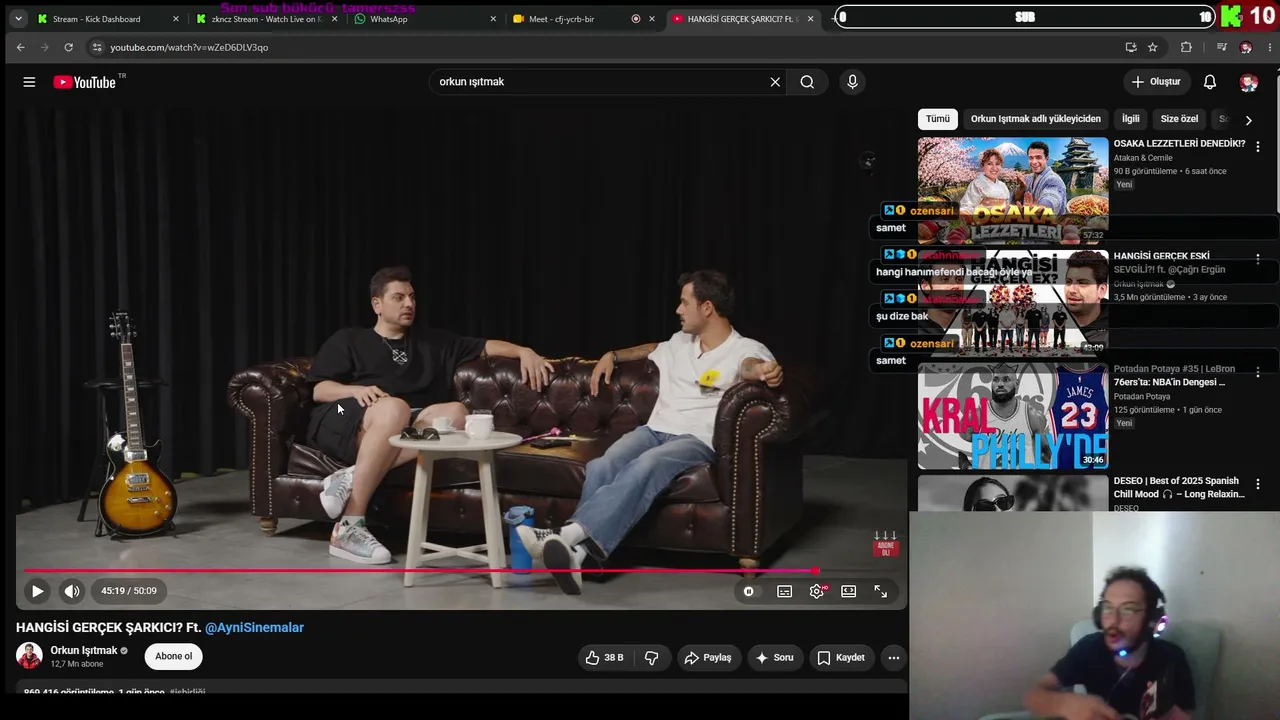Enter full screen on the video
Screen dimensions: 1280x720
881,591
